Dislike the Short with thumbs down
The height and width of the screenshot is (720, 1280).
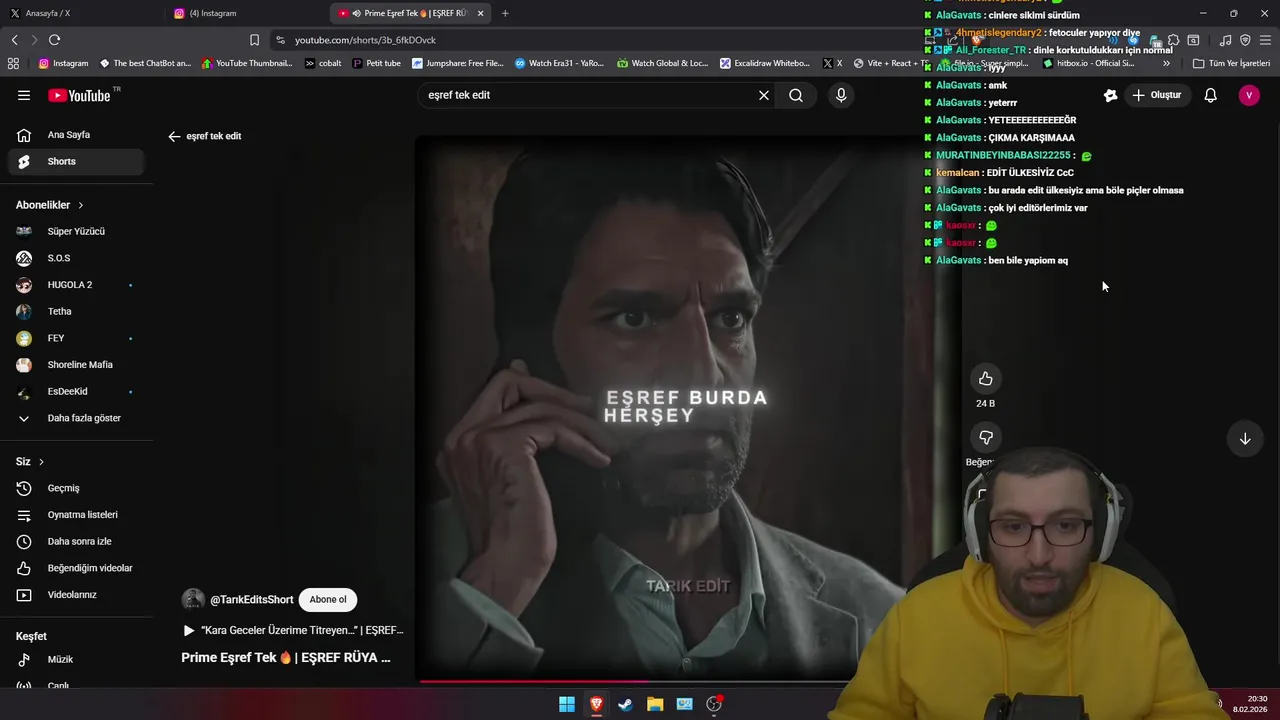pyautogui.click(x=985, y=438)
